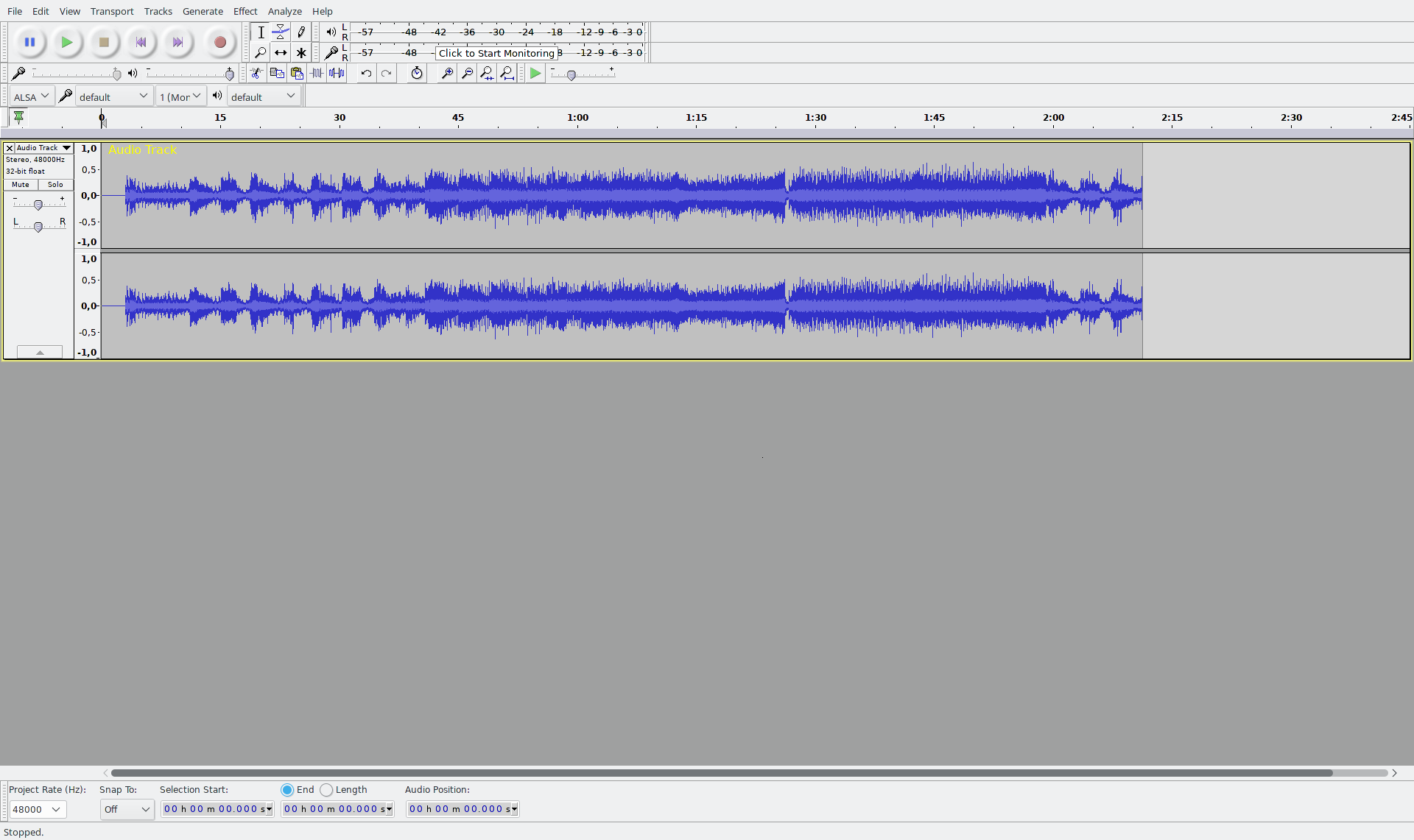Open the Analyze menu
1414x840 pixels.
click(285, 11)
